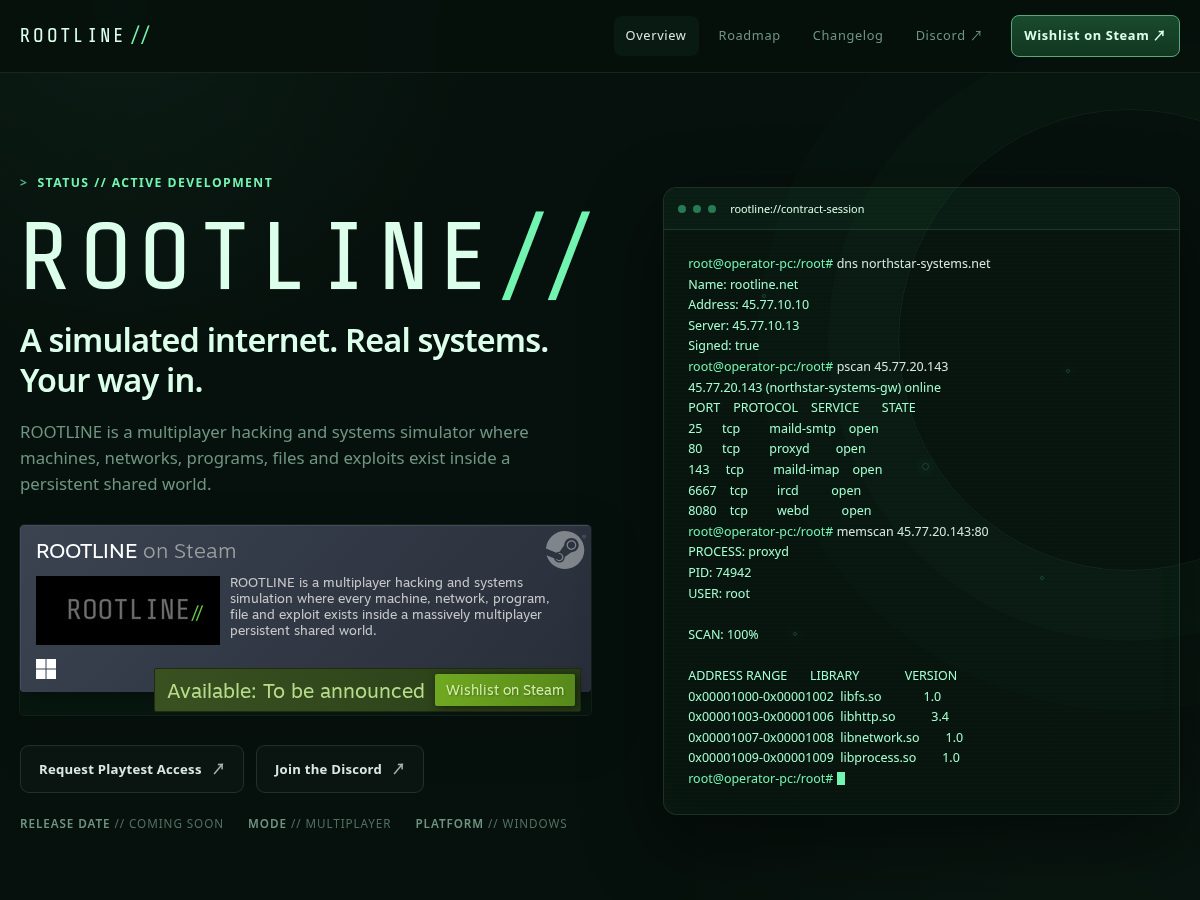Click the ROOTLINE // logo in header
The width and height of the screenshot is (1200, 900).
85,35
